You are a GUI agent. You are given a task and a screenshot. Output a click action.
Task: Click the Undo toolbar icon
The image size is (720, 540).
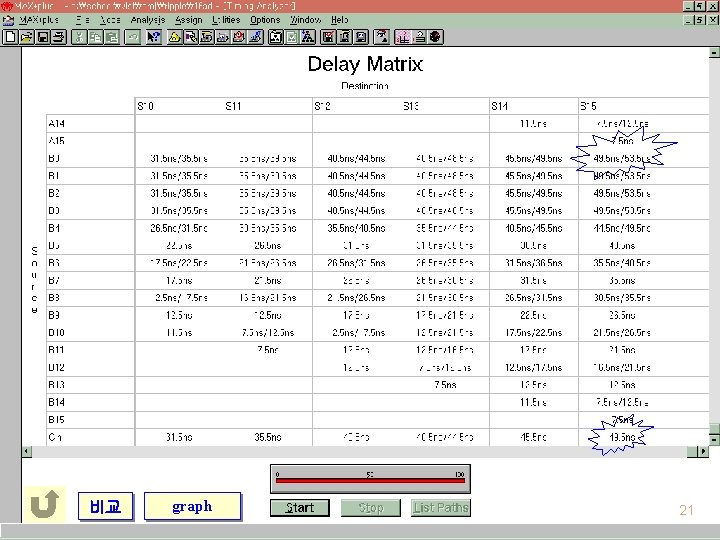[x=132, y=37]
